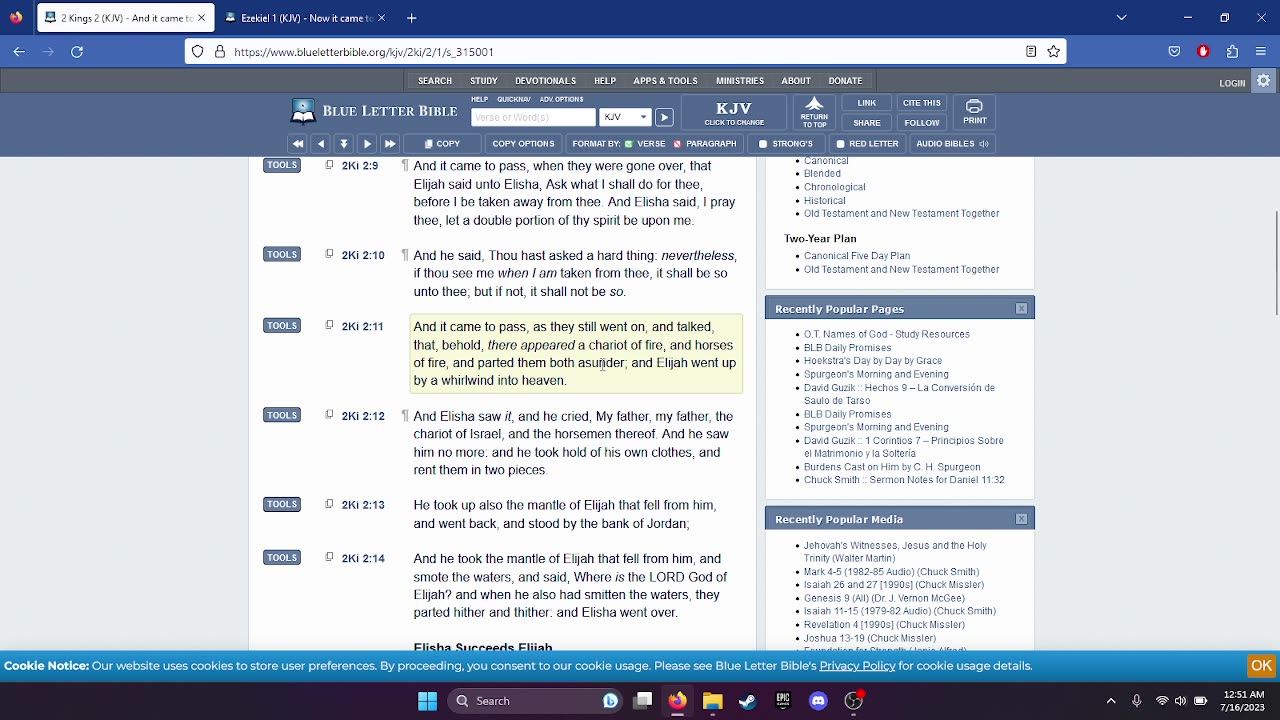Click the Link button
1280x720 pixels.
point(867,103)
